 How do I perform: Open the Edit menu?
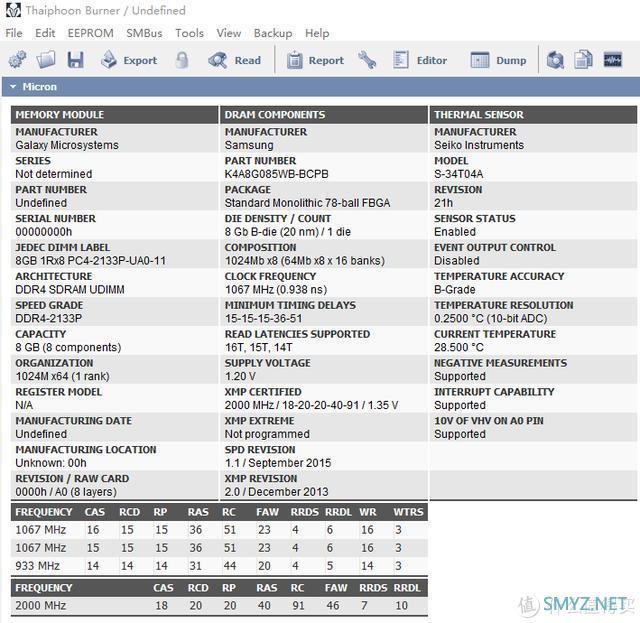pyautogui.click(x=45, y=33)
